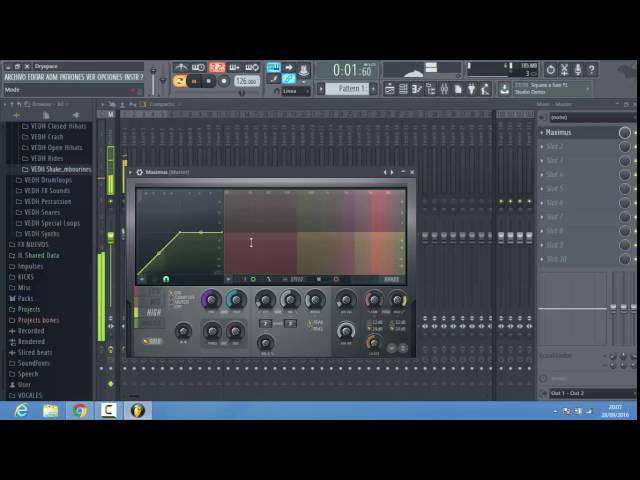640x480 pixels.
Task: Open the snap 'Línea' dropdown
Action: (296, 91)
